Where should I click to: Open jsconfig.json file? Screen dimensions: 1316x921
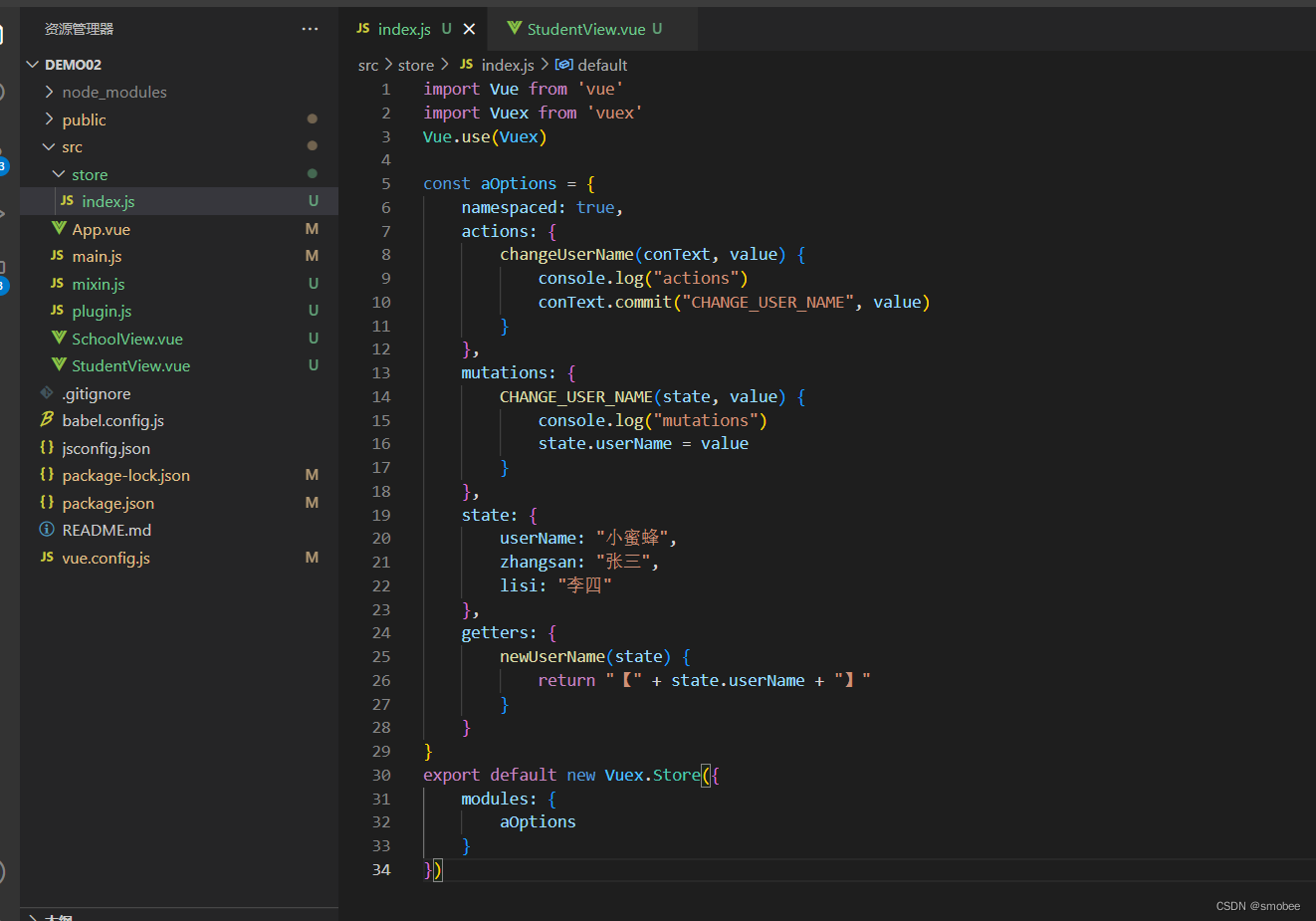point(179,448)
